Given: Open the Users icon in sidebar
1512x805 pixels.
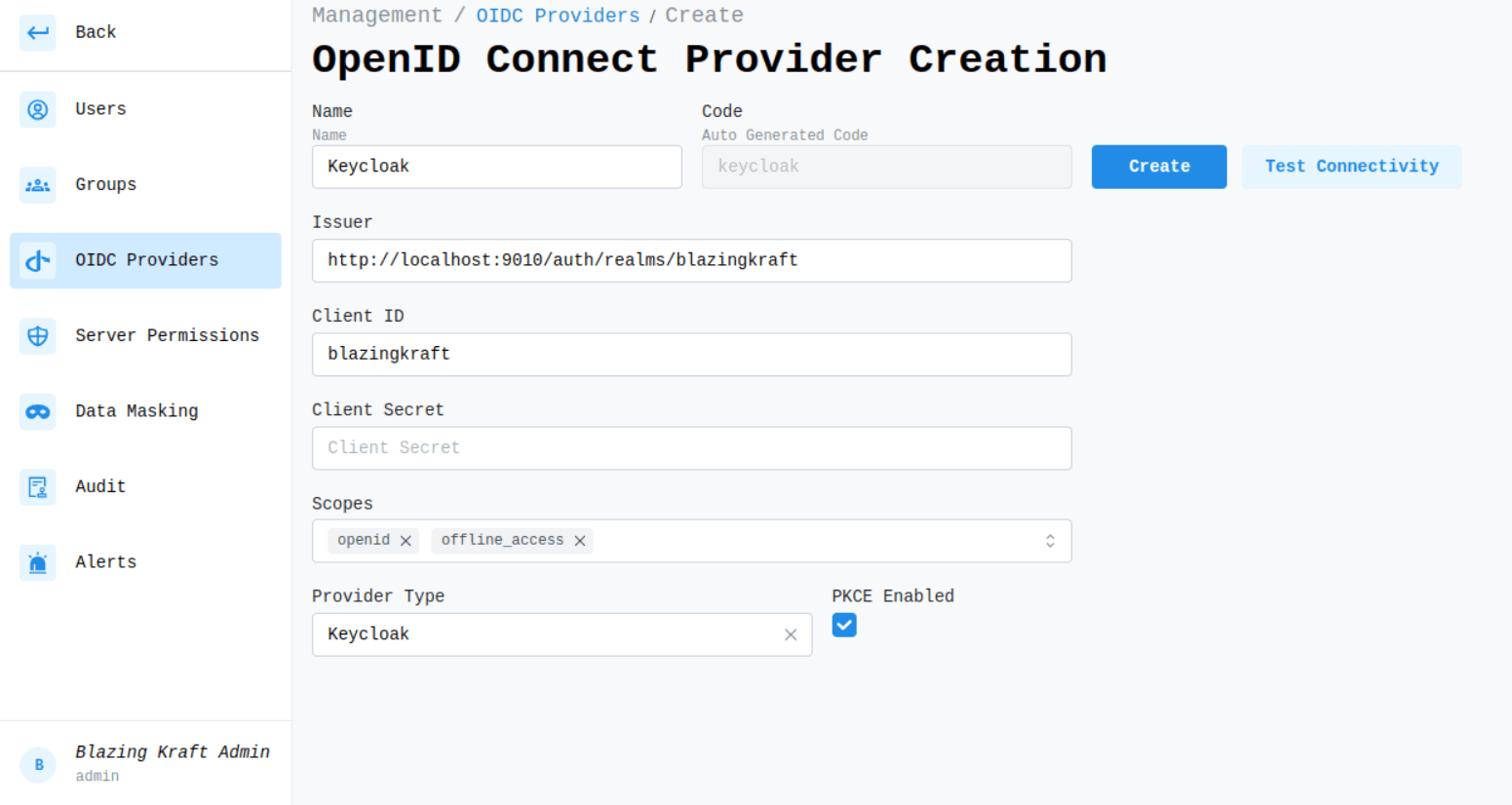Looking at the screenshot, I should pyautogui.click(x=38, y=109).
